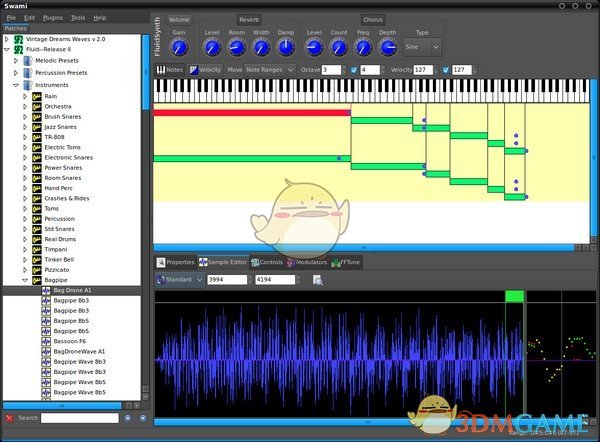Click the red clear search icon
Image resolution: width=600 pixels, height=442 pixels.
click(x=10, y=418)
